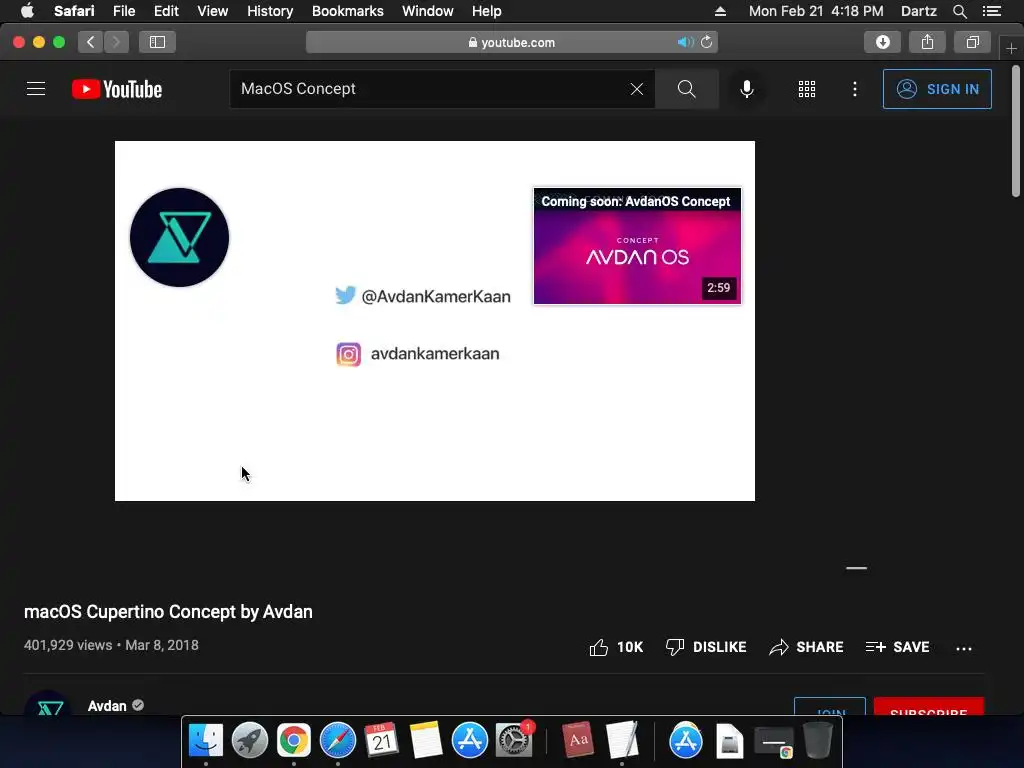1024x768 pixels.
Task: Click the Dartz user menu
Action: point(918,11)
